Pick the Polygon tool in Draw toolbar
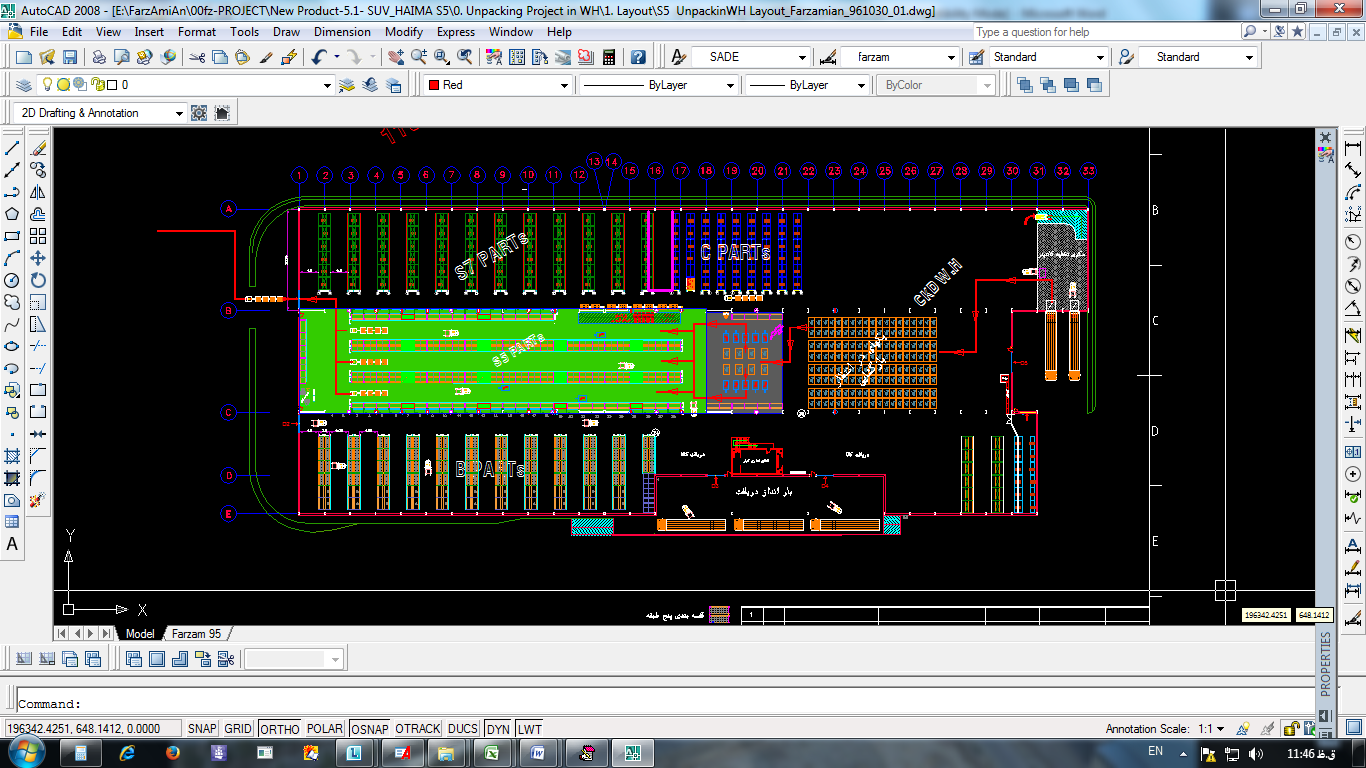Image resolution: width=1366 pixels, height=768 pixels. pos(13,214)
